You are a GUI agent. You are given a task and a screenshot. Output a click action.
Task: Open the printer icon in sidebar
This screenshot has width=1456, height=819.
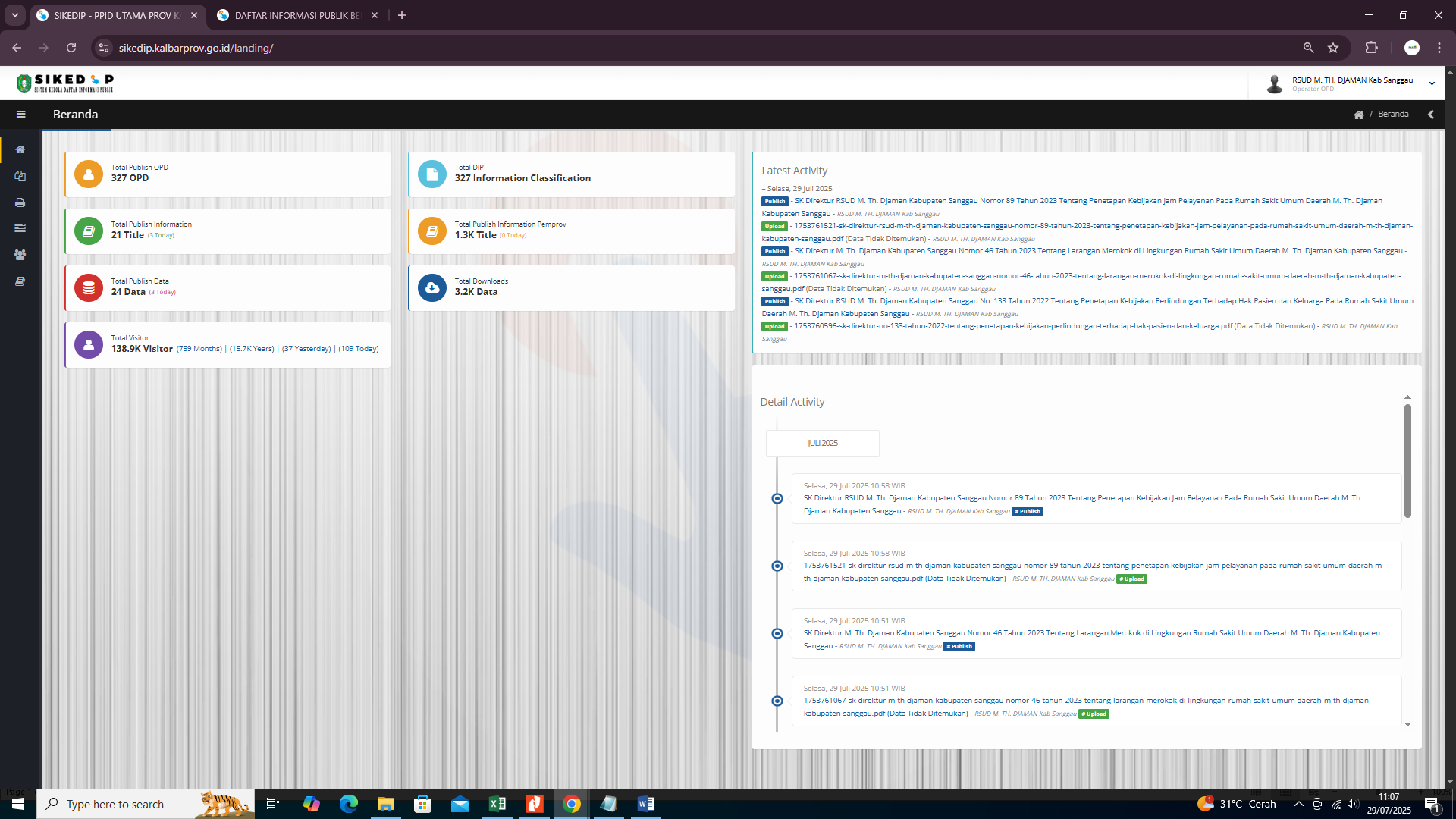click(x=20, y=202)
